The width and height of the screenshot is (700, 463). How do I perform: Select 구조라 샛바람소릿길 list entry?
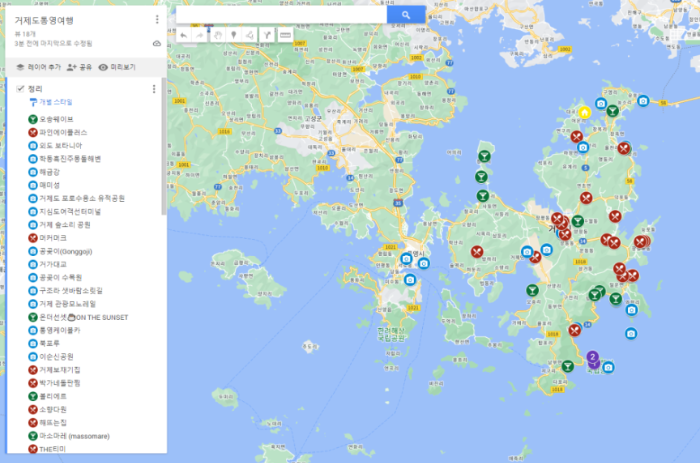(71, 291)
